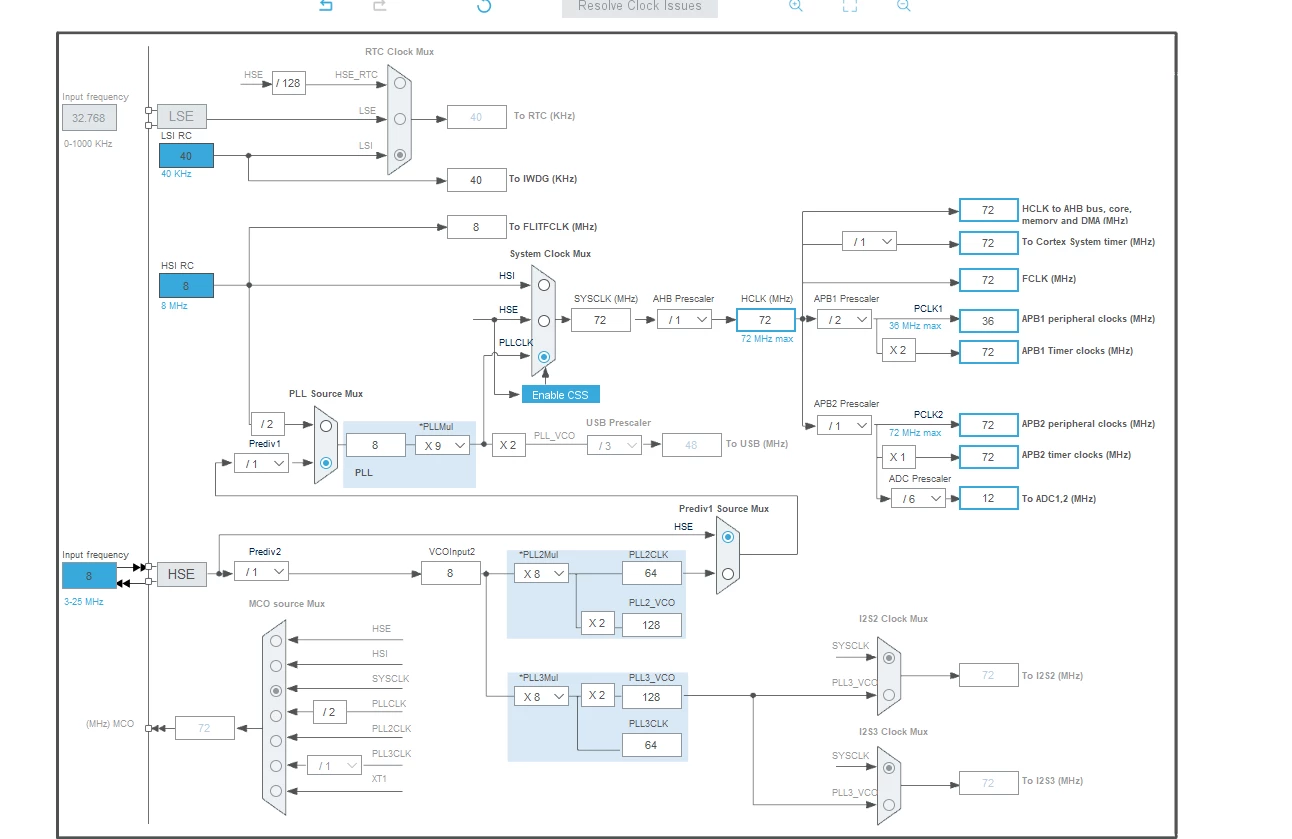This screenshot has width=1292, height=839.
Task: Click the HCLK (MHz) 72 input field
Action: click(x=766, y=319)
